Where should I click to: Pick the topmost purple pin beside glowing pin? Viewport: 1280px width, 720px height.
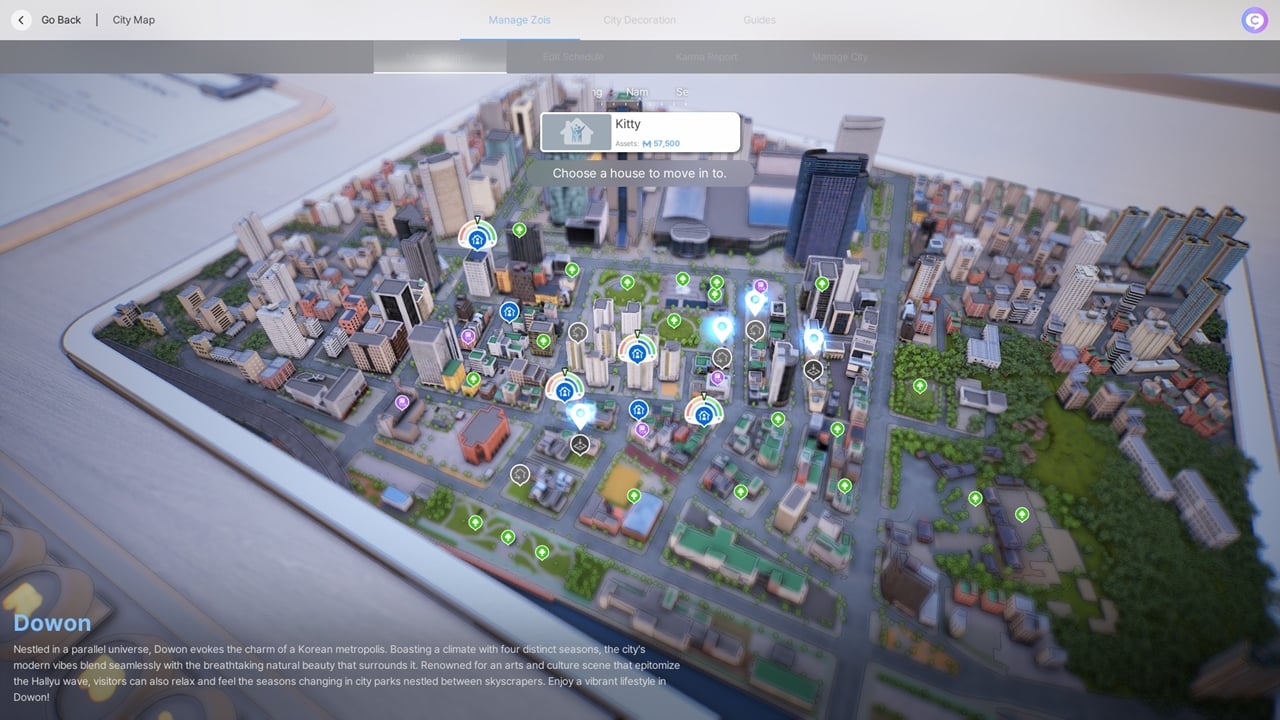[760, 286]
